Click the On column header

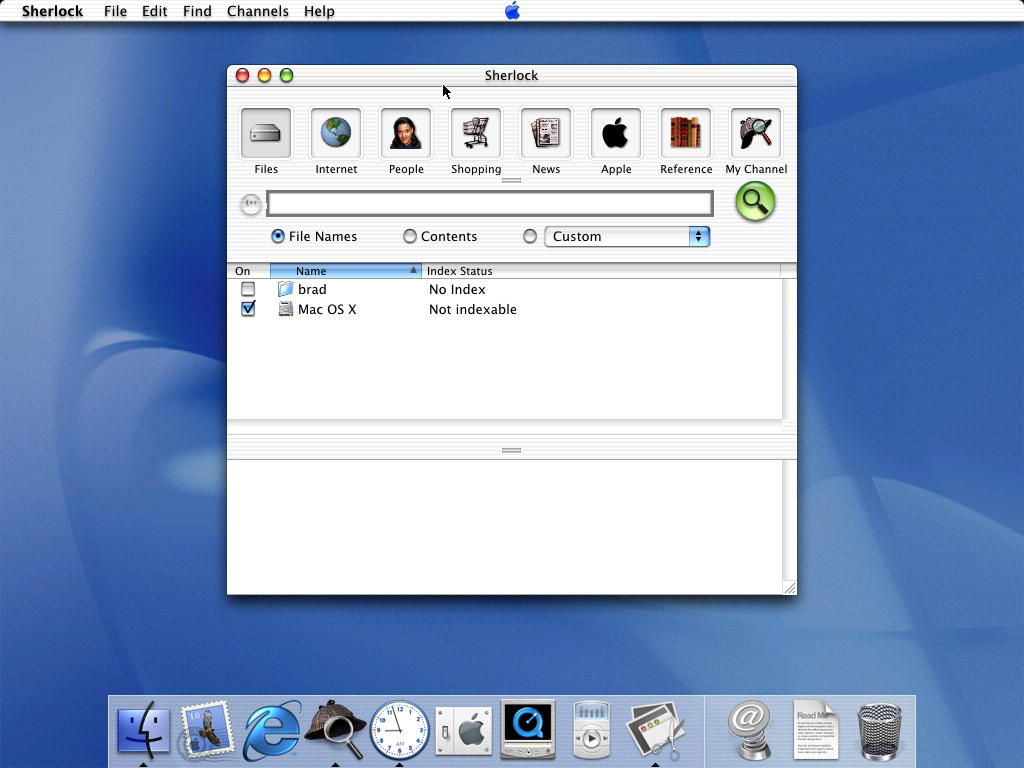pos(248,270)
